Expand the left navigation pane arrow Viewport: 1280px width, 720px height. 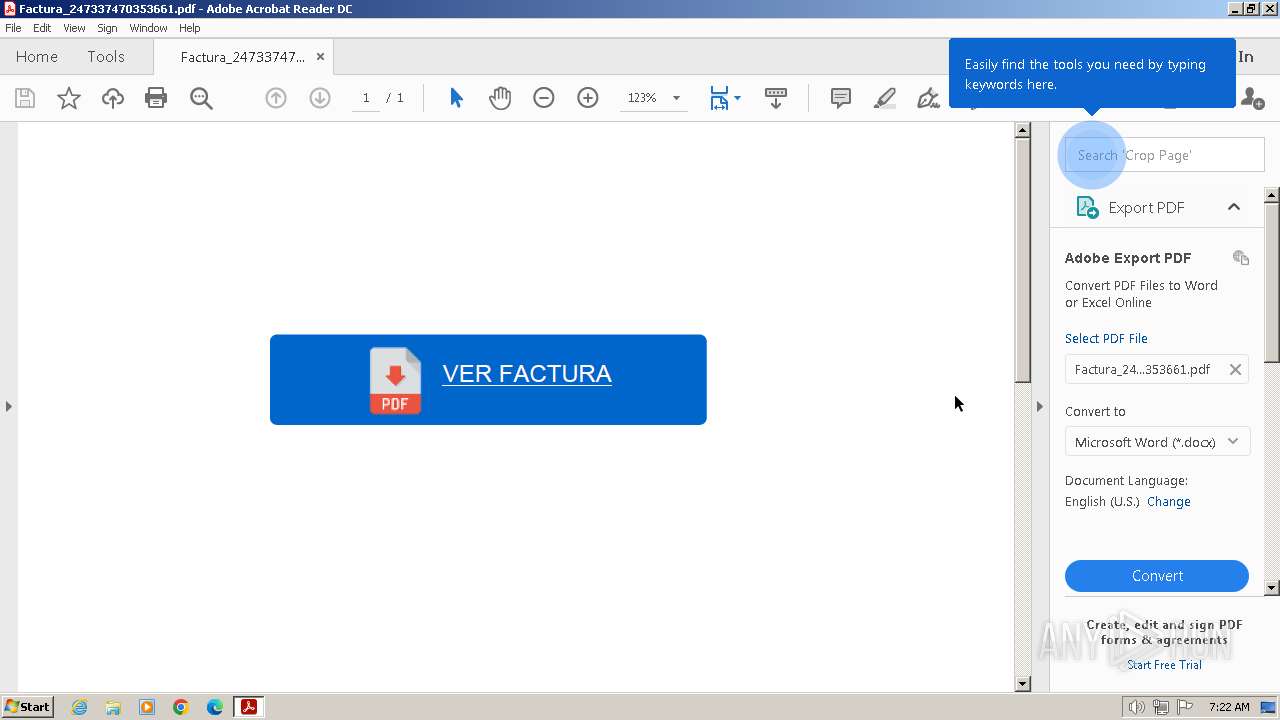click(9, 406)
